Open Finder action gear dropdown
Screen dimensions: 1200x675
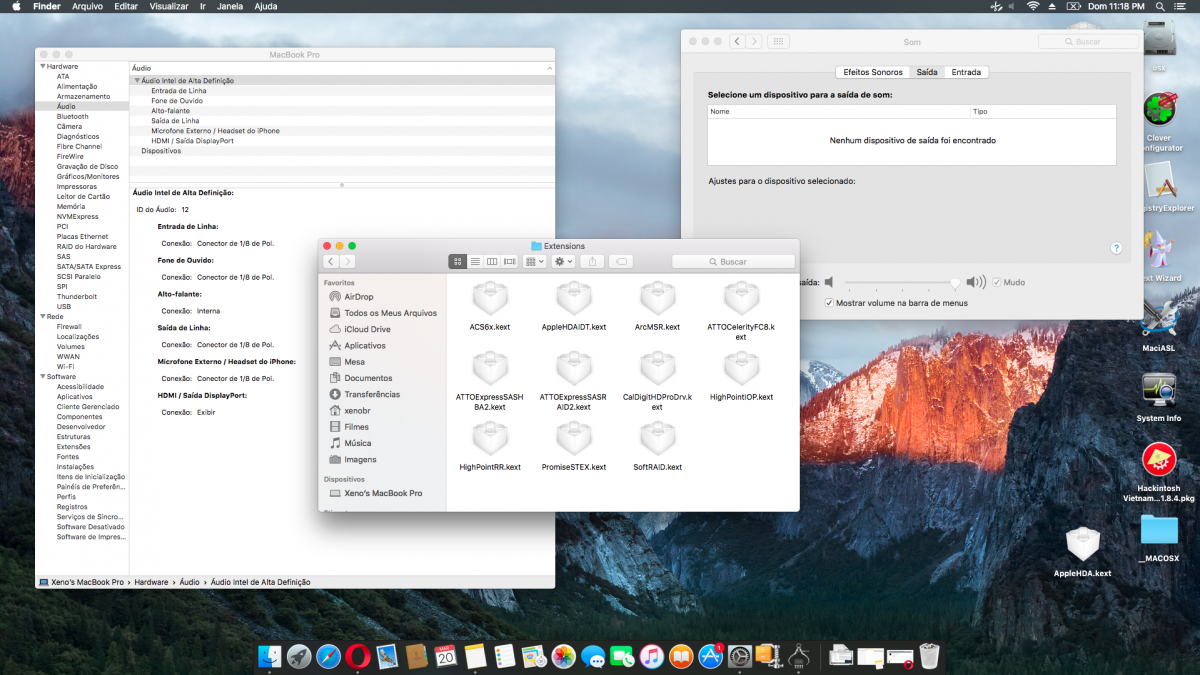[x=563, y=261]
